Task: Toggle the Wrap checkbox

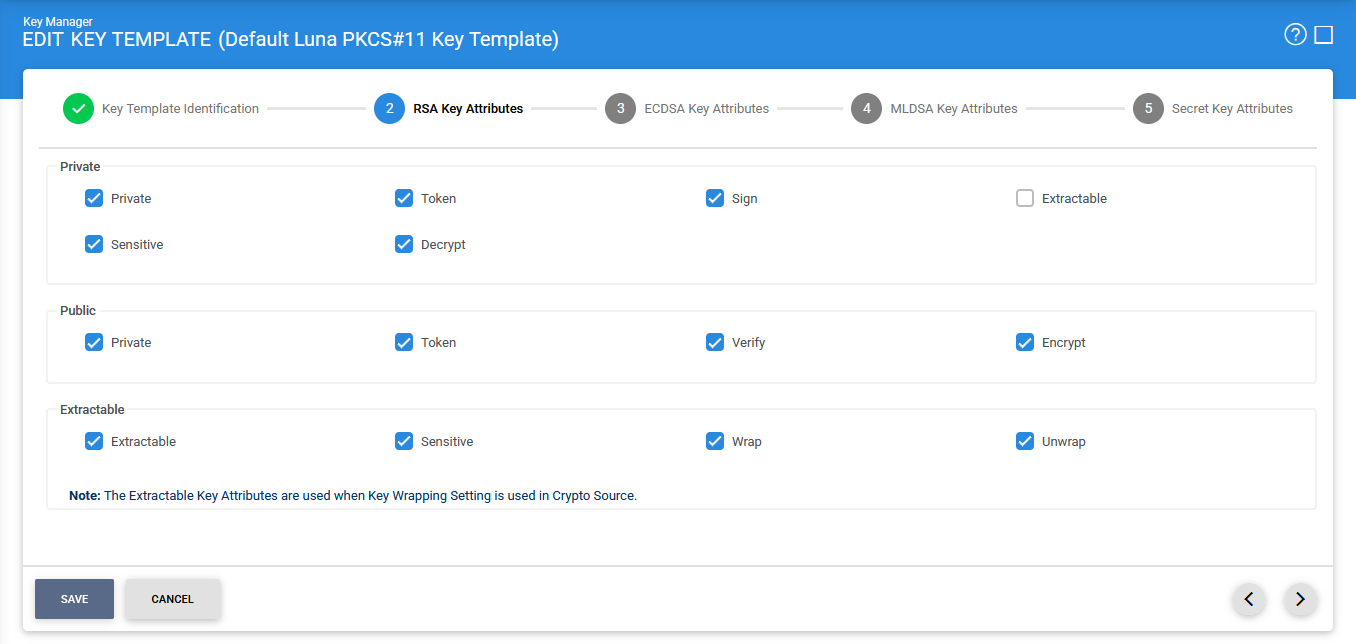Action: [x=715, y=441]
